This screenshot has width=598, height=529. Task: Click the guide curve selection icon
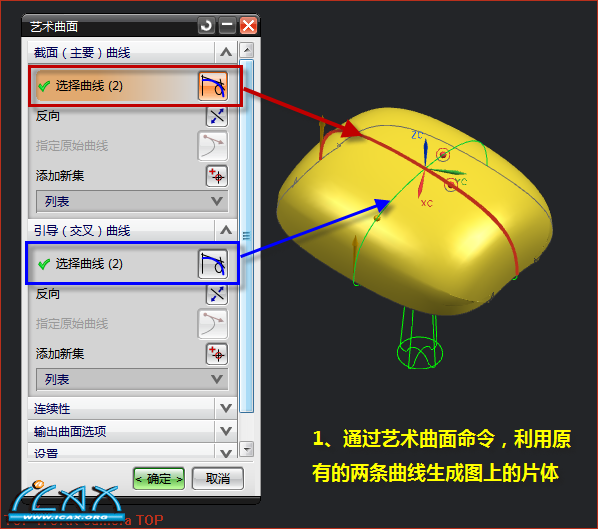pyautogui.click(x=213, y=264)
